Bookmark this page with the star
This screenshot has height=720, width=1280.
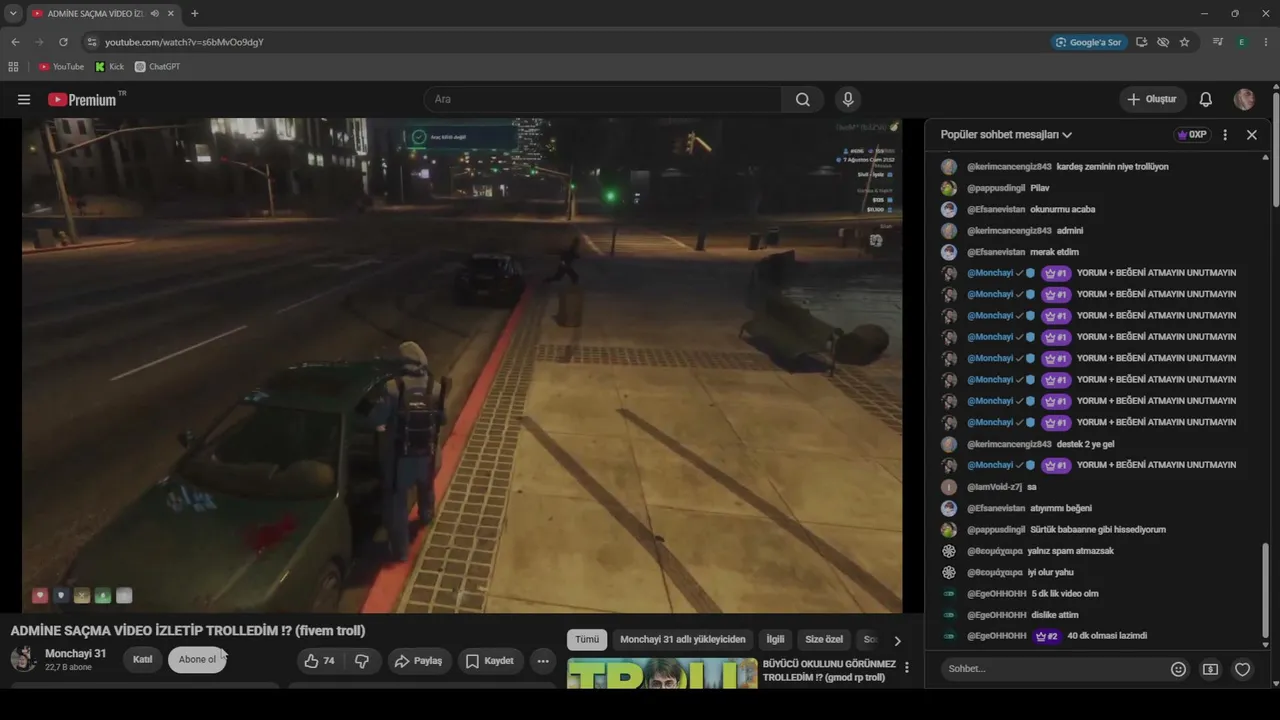tap(1185, 42)
